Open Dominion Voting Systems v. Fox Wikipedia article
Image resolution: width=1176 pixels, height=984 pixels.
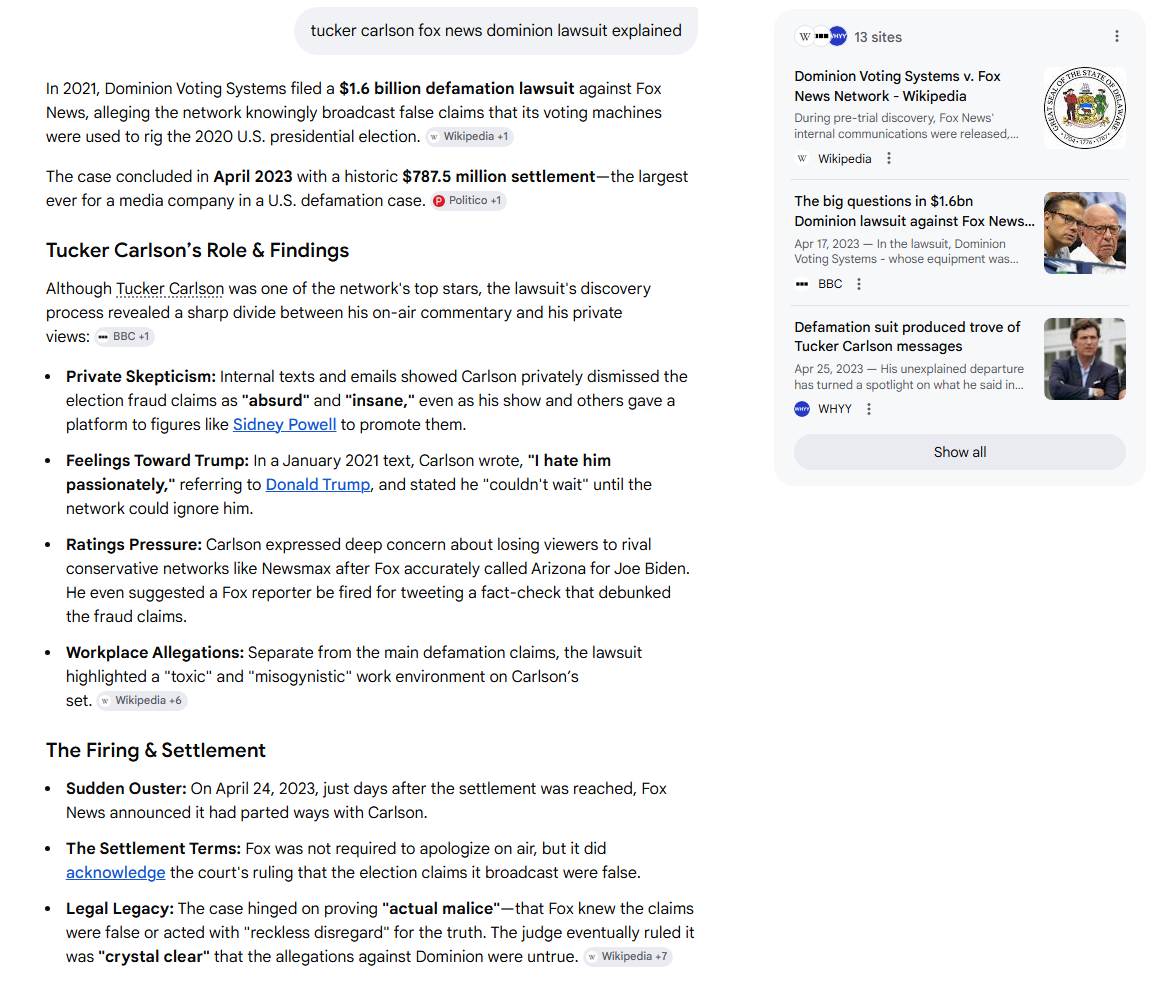click(897, 86)
